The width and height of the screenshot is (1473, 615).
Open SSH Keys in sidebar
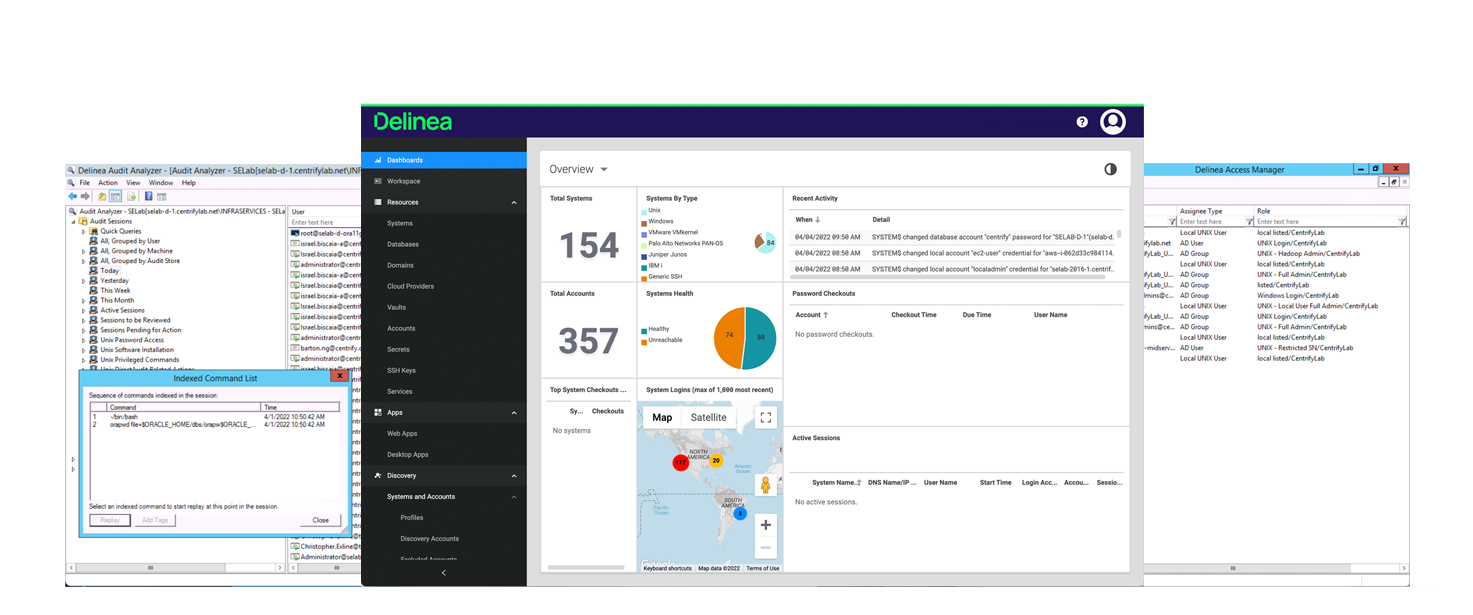point(401,370)
